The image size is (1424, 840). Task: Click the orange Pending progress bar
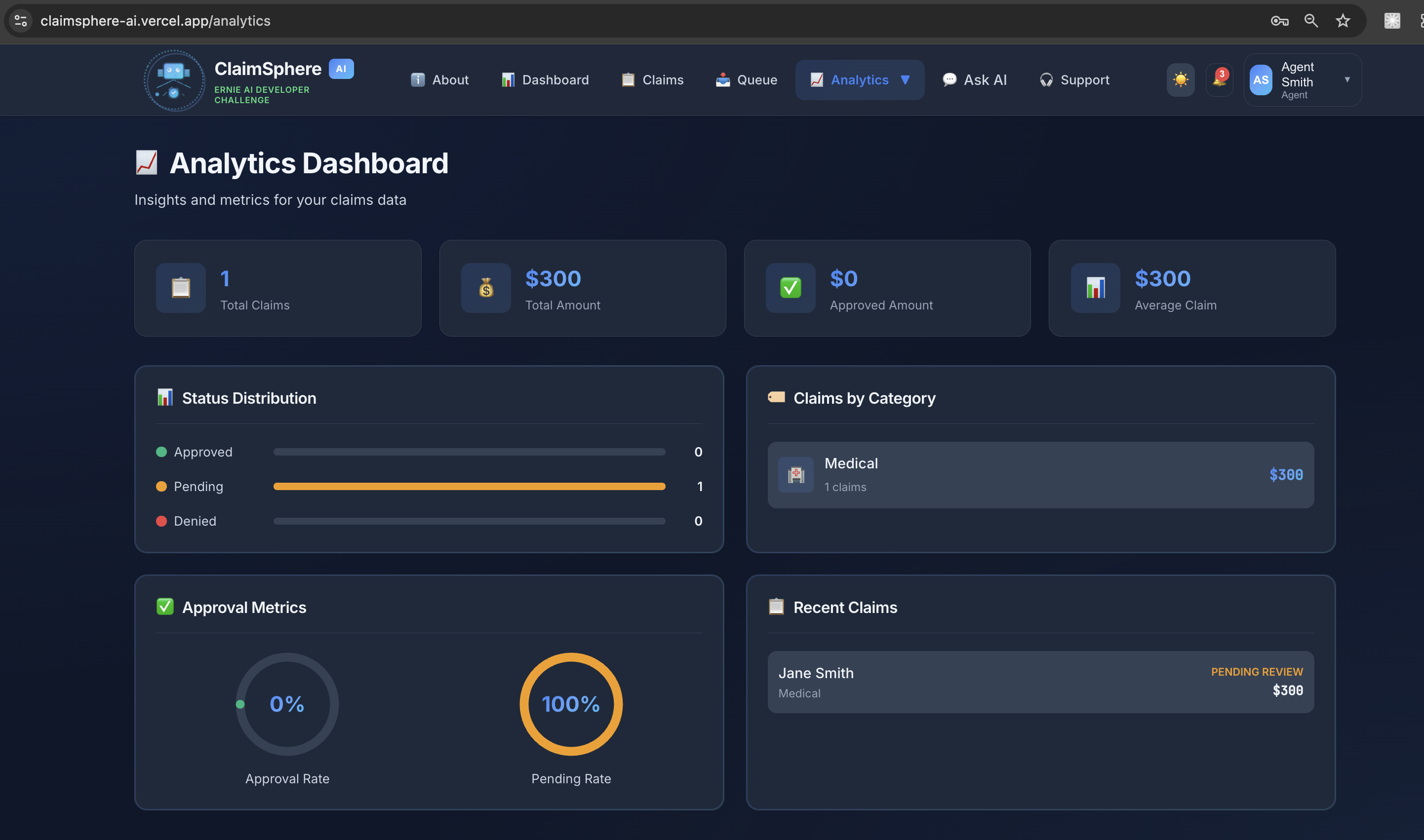[469, 486]
